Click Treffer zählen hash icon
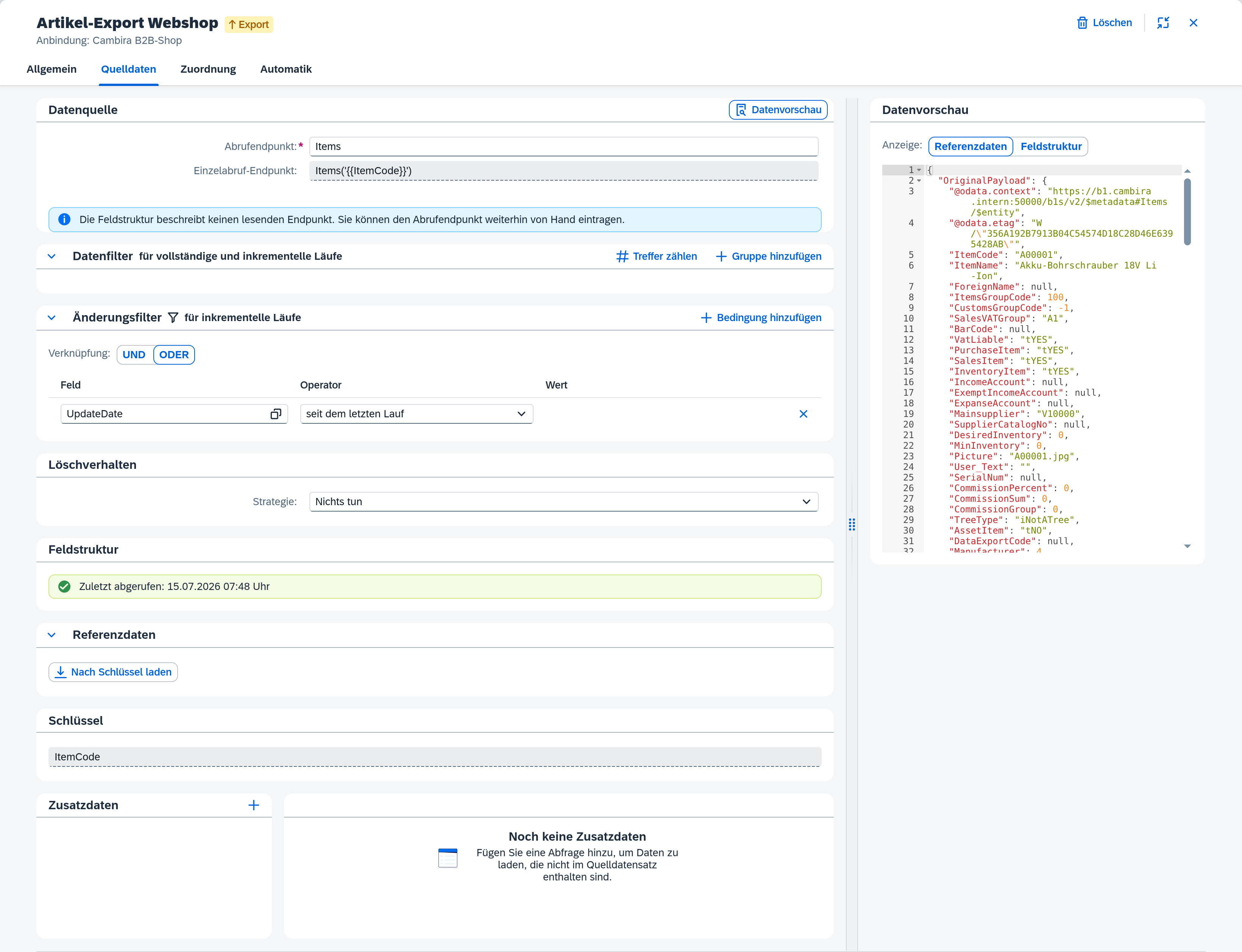 [622, 256]
